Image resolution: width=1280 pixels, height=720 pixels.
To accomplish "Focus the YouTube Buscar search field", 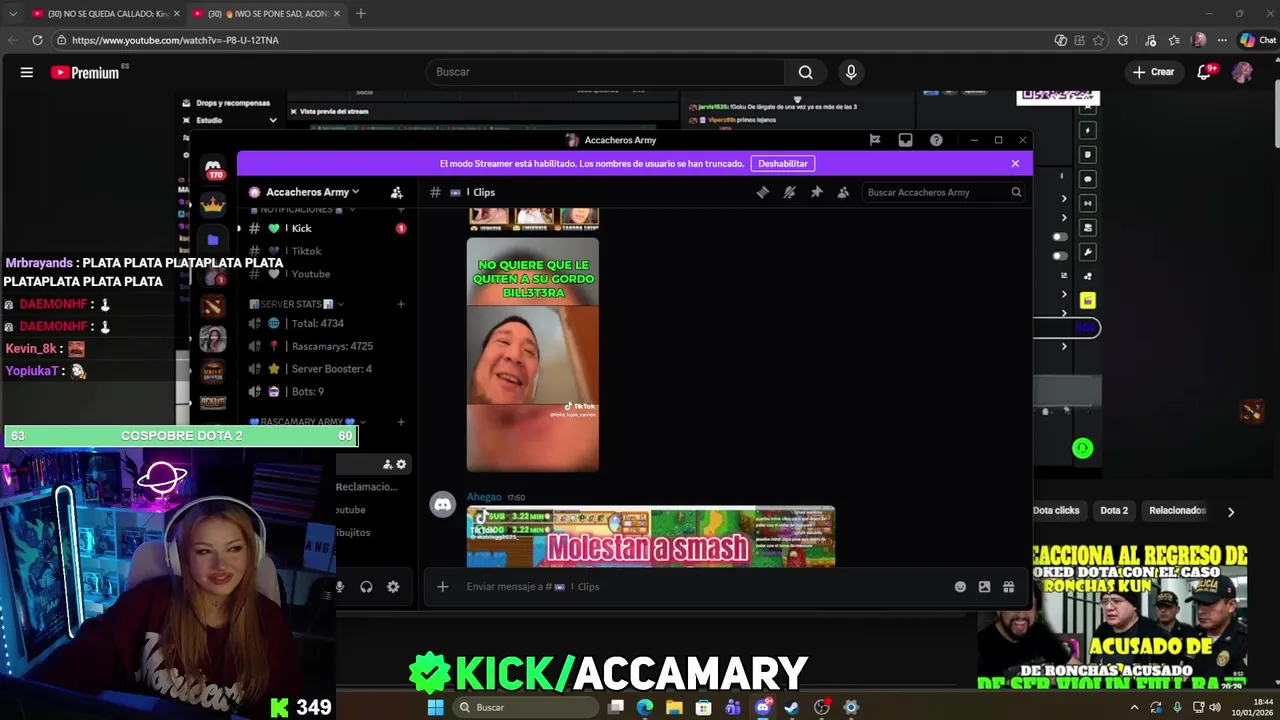I will [x=606, y=72].
